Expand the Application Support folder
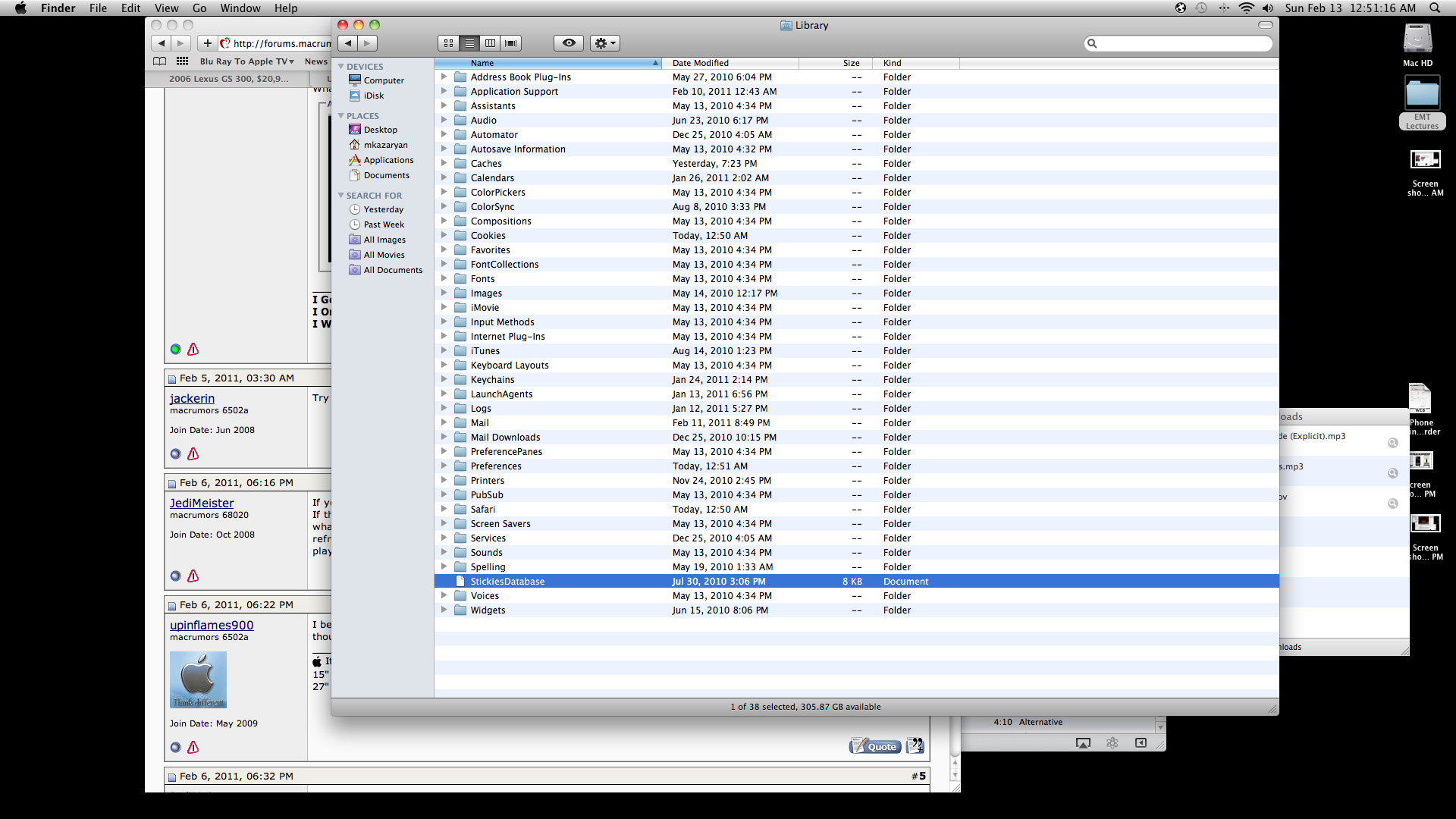The height and width of the screenshot is (819, 1456). click(x=444, y=91)
